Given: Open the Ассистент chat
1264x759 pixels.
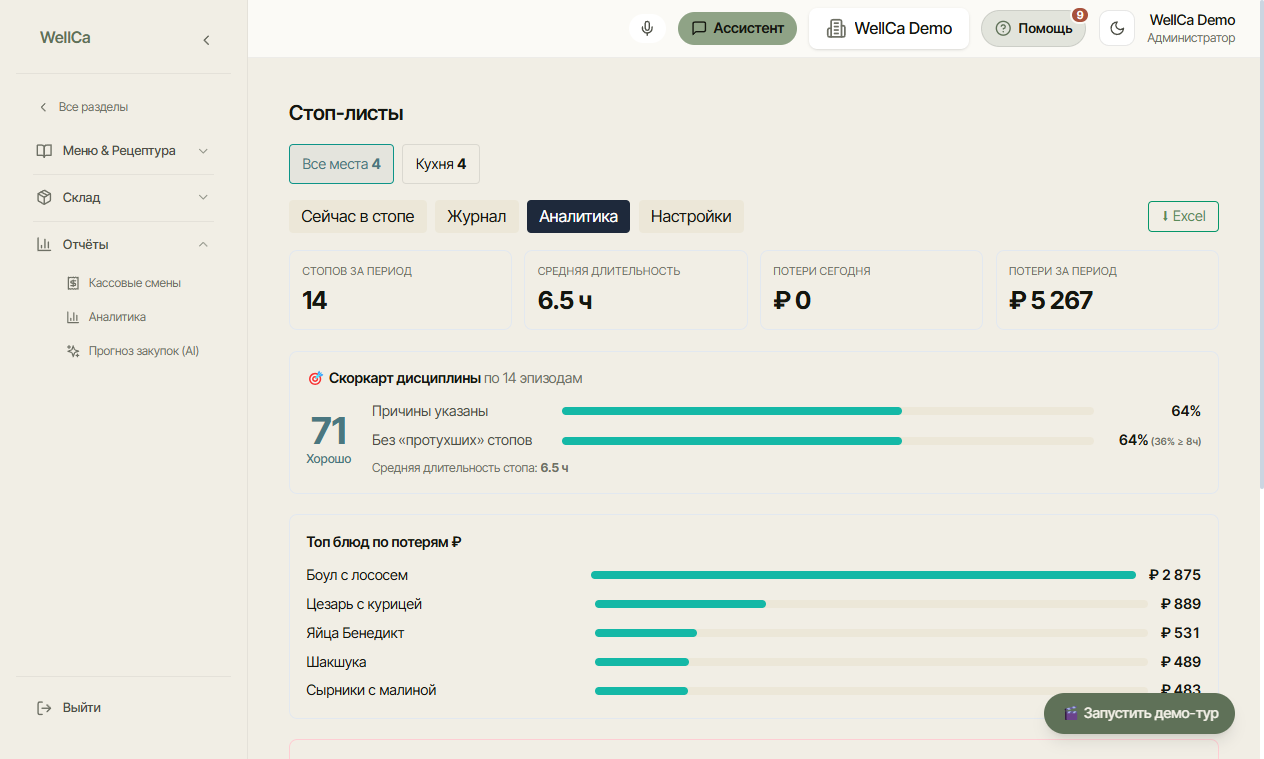Looking at the screenshot, I should [x=737, y=28].
